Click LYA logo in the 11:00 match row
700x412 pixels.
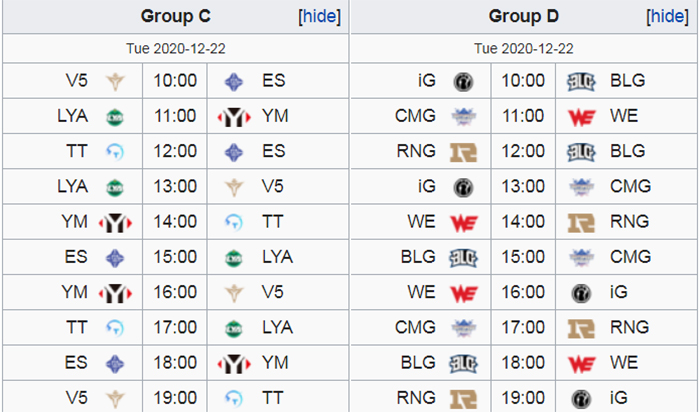coord(115,117)
